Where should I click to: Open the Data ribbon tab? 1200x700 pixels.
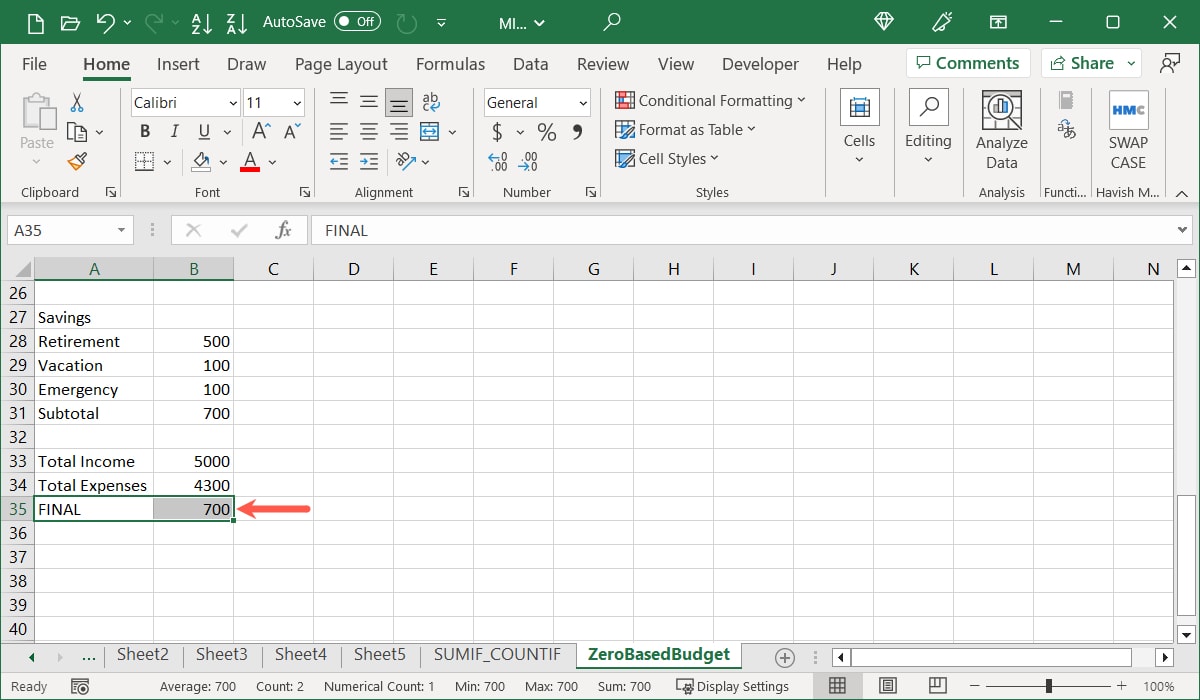[530, 64]
